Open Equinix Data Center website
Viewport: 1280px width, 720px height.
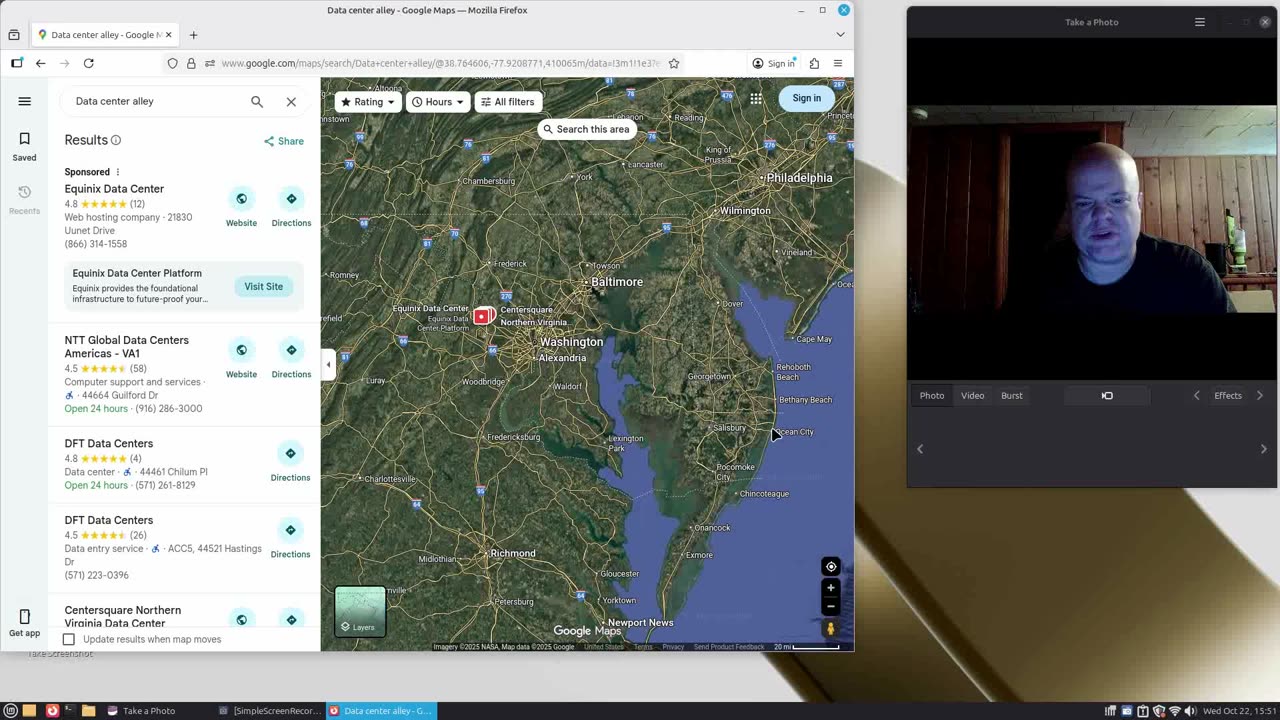241,199
